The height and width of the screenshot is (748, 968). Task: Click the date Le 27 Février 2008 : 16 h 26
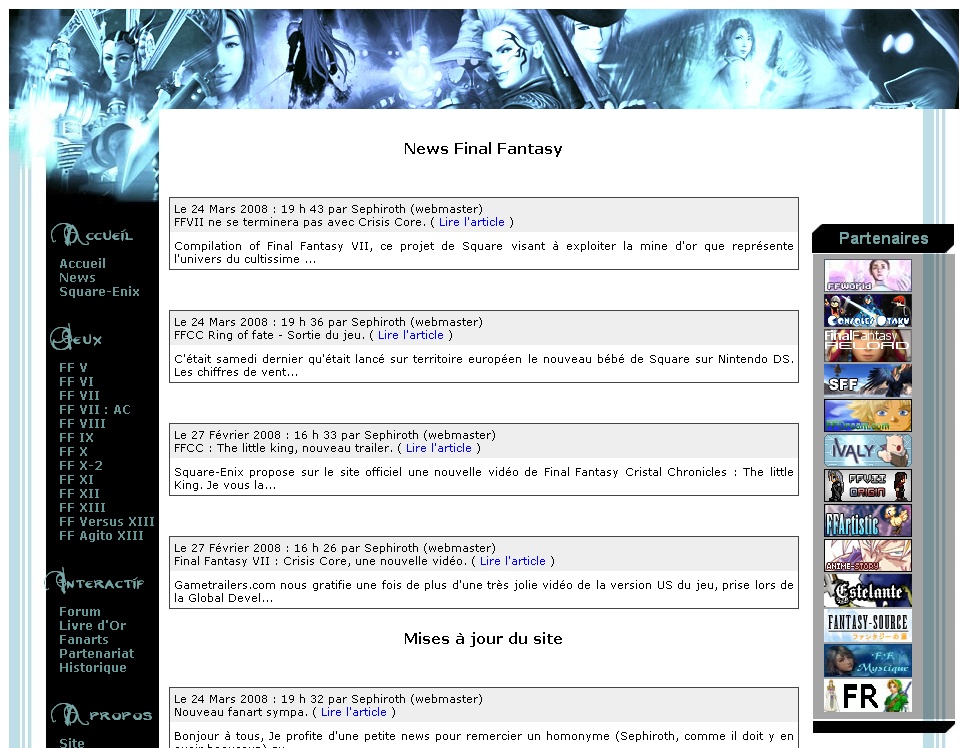coord(255,548)
